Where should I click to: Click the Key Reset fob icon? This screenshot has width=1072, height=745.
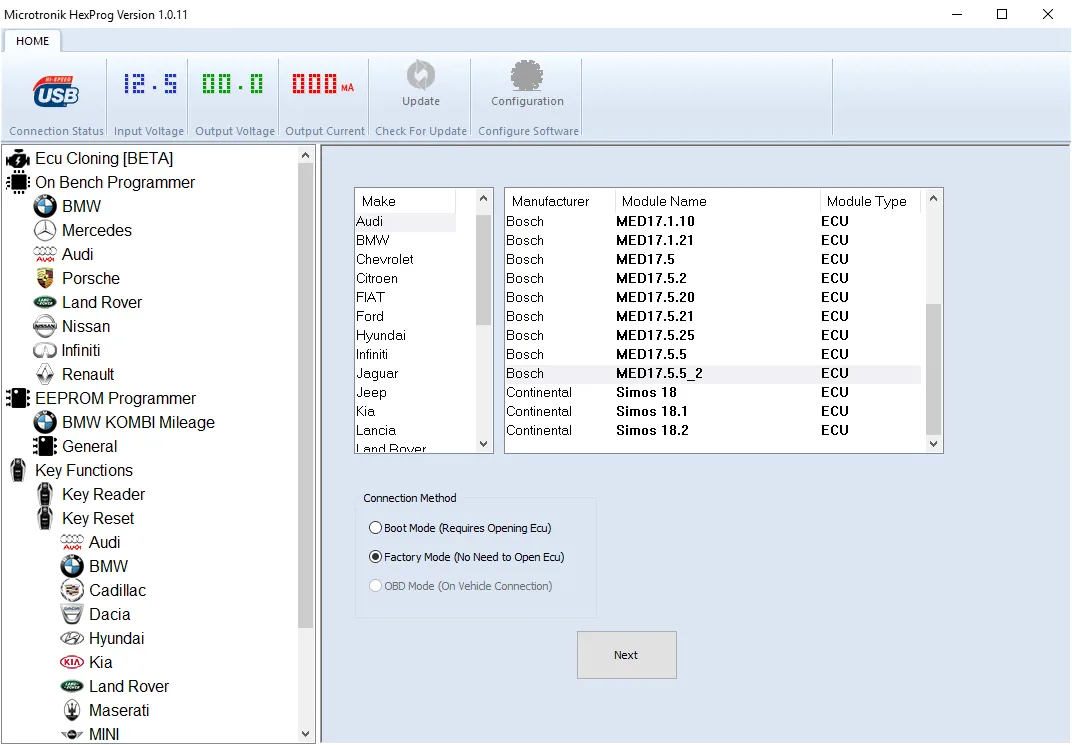click(45, 518)
